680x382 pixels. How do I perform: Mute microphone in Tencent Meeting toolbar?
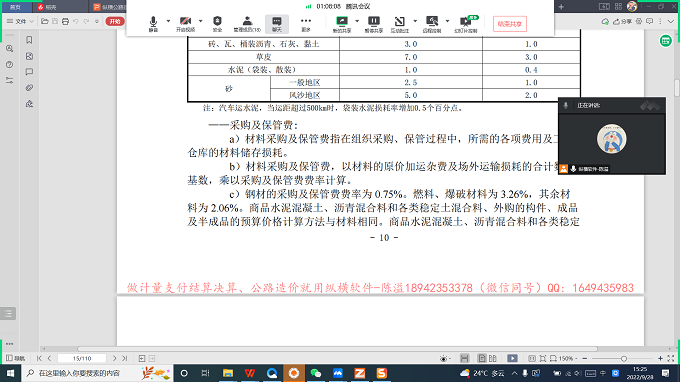(x=153, y=24)
